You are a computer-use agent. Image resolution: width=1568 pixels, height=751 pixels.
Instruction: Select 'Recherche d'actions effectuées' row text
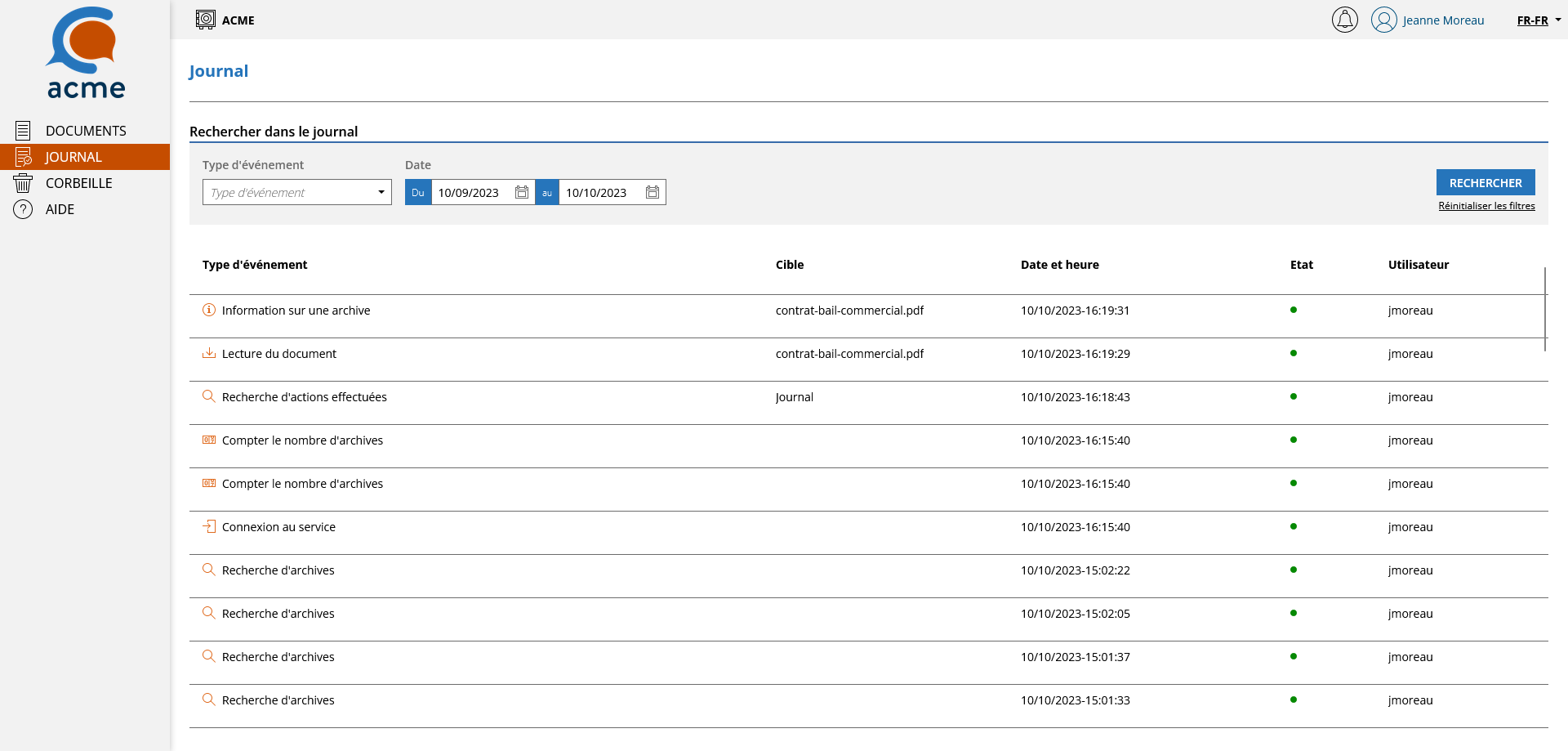pos(305,397)
